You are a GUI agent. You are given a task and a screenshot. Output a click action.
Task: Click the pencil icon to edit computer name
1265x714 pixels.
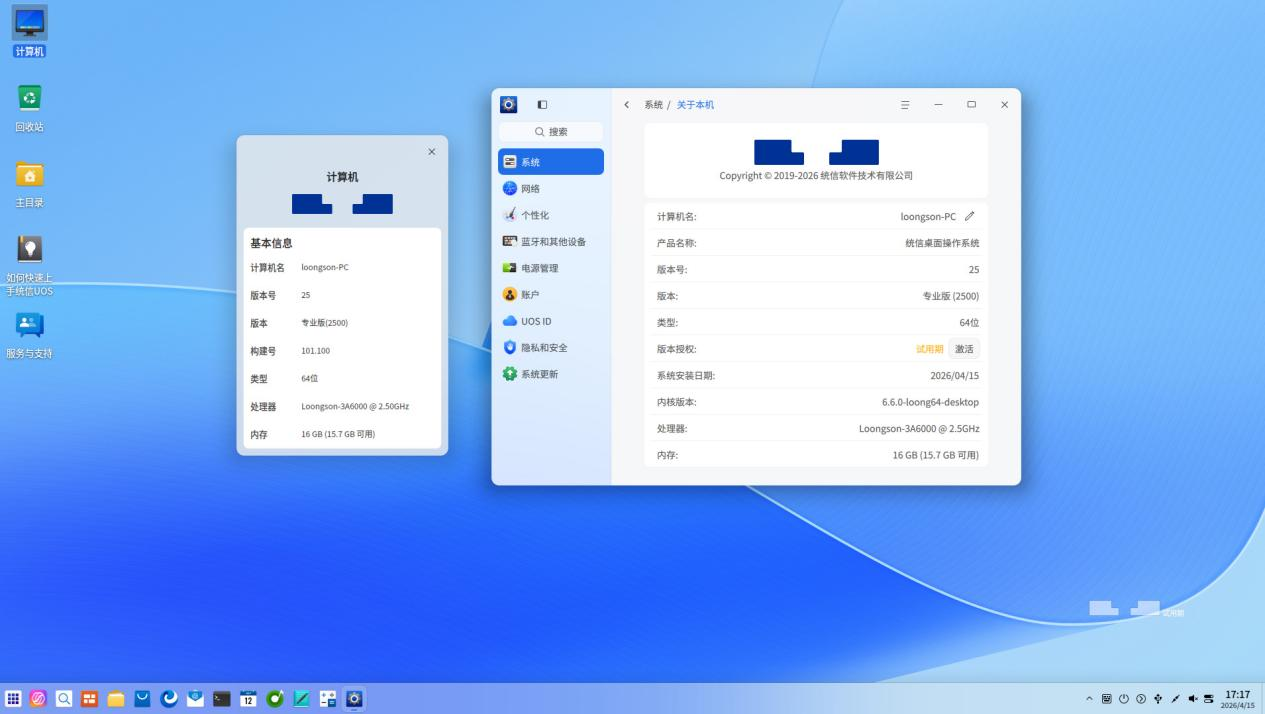point(969,216)
